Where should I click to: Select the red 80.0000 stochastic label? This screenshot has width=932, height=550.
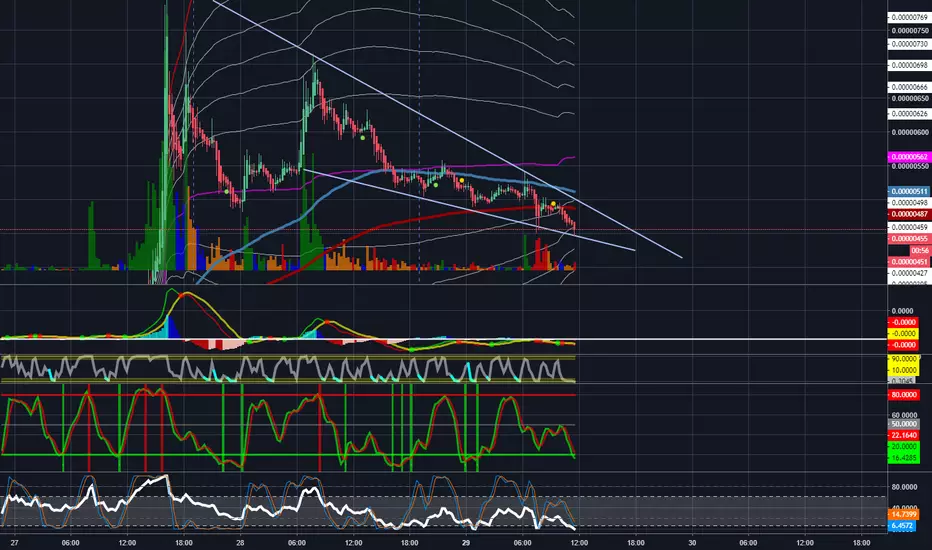tap(903, 395)
